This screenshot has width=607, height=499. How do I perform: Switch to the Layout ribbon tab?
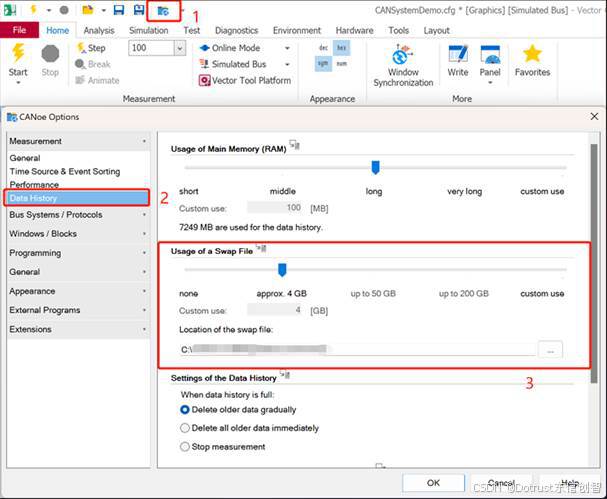pos(437,31)
